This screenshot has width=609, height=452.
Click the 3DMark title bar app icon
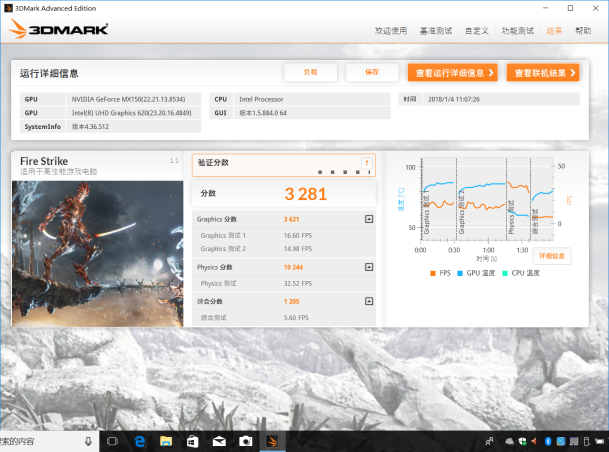pyautogui.click(x=8, y=8)
